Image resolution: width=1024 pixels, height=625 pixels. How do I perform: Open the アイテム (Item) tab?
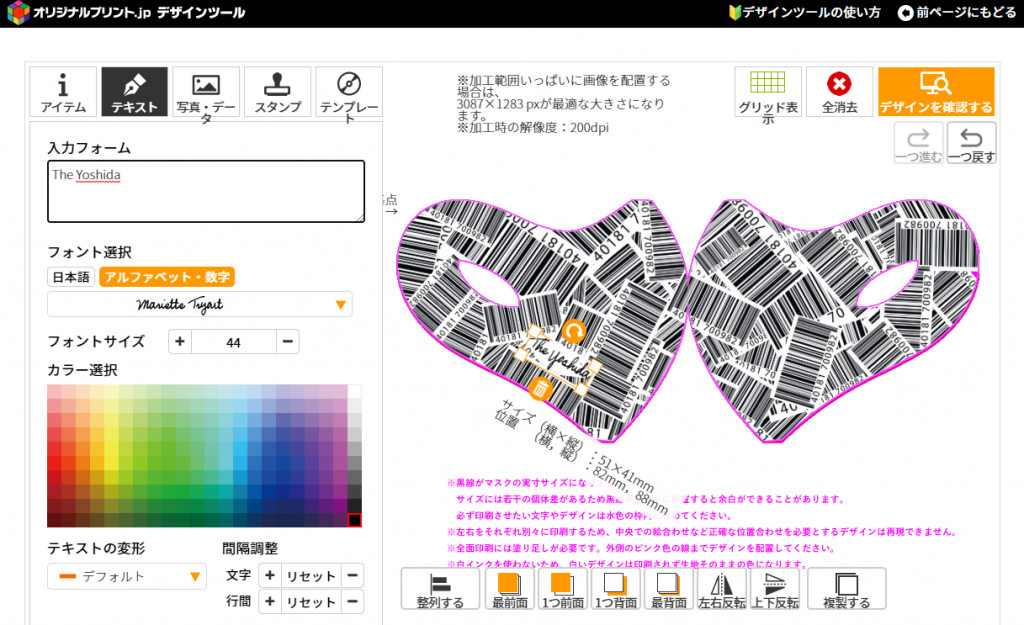tap(63, 91)
